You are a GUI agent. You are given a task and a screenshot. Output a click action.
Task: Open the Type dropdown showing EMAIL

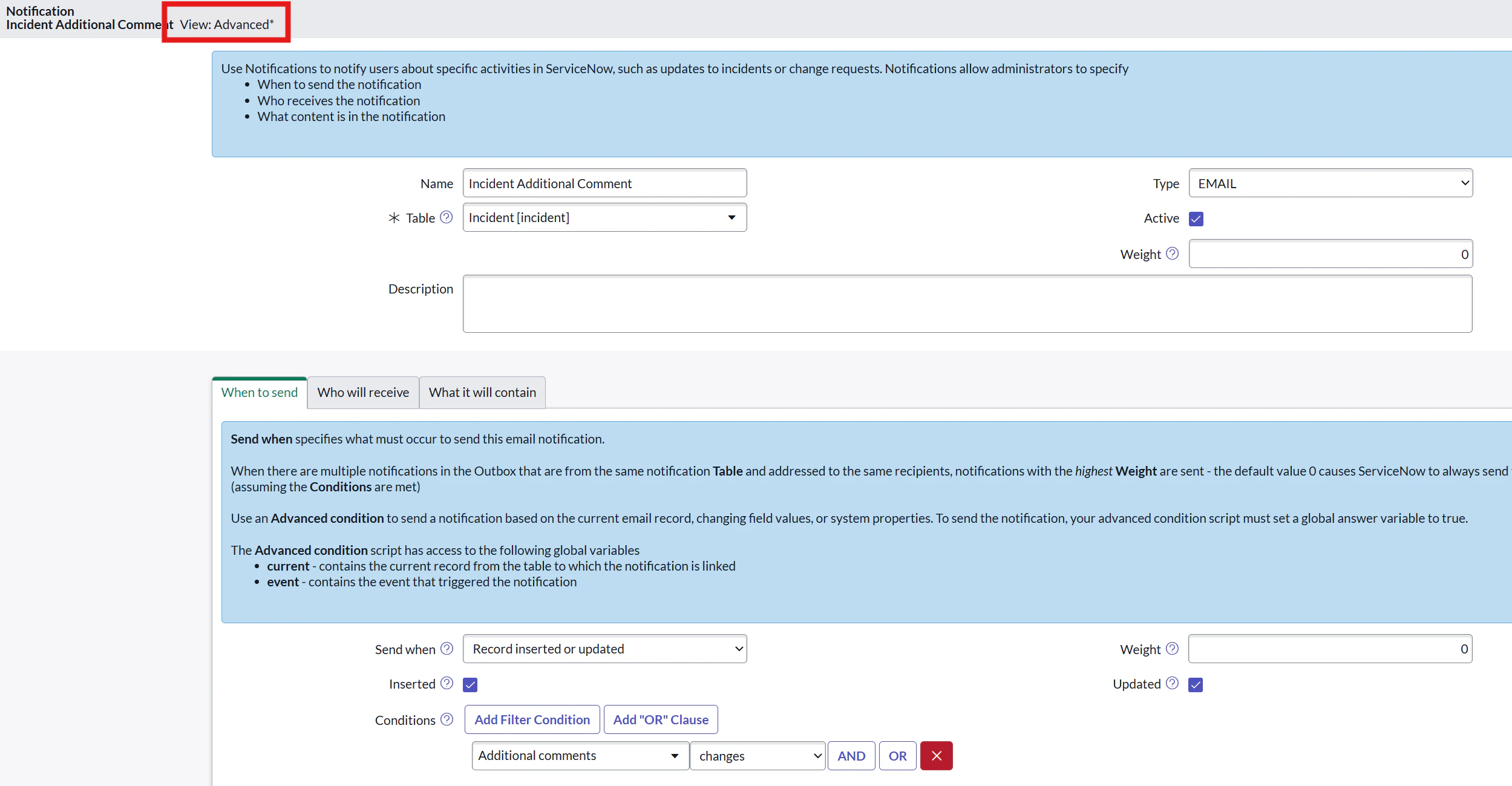1330,183
